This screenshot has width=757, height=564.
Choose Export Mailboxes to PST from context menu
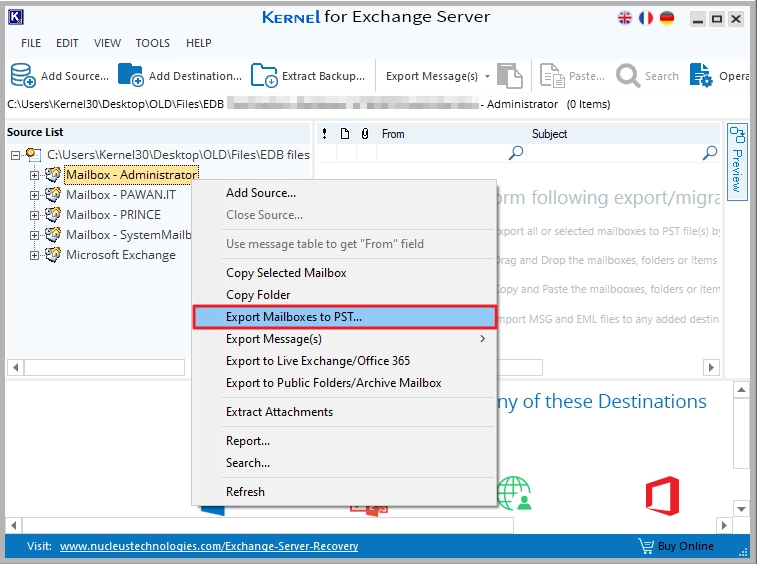point(344,317)
